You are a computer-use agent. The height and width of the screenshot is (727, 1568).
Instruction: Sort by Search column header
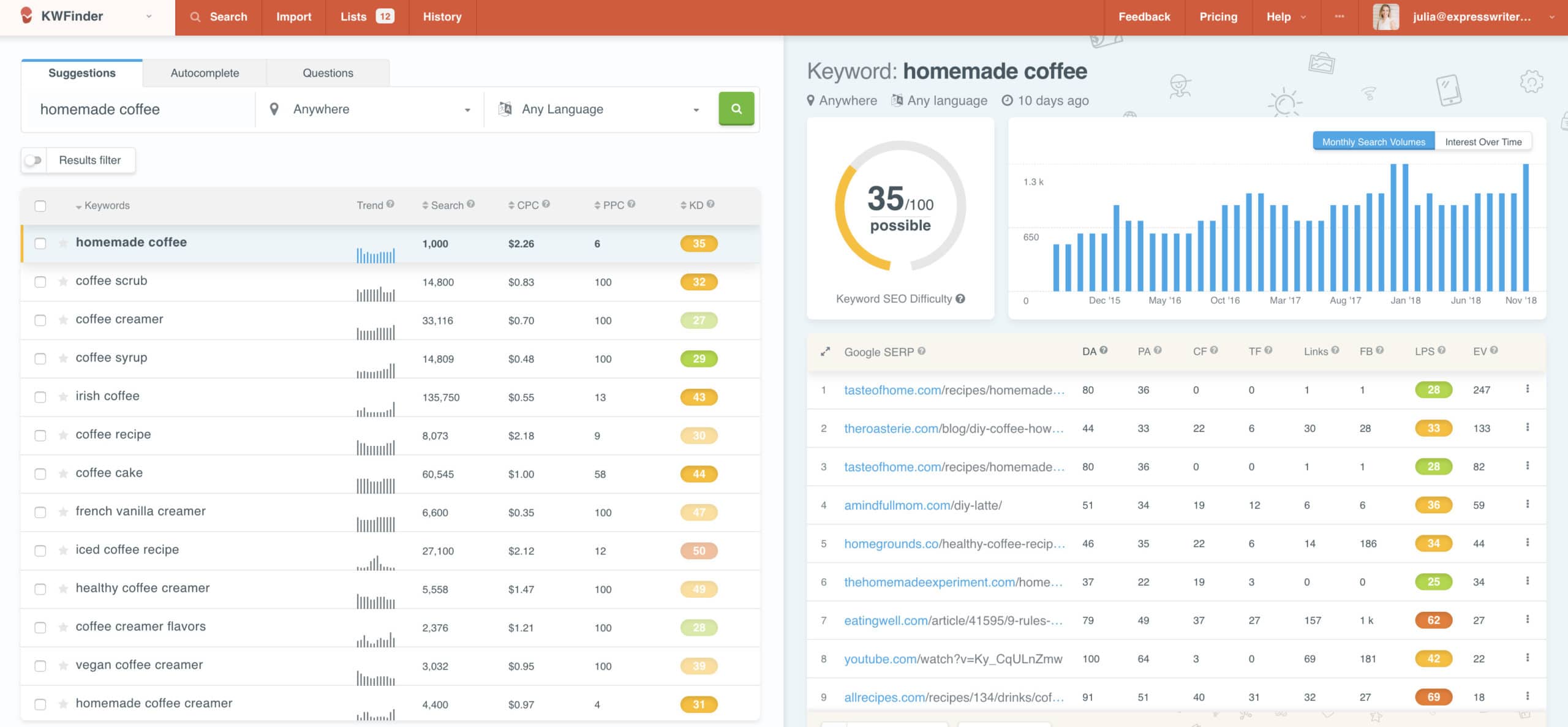pos(442,205)
